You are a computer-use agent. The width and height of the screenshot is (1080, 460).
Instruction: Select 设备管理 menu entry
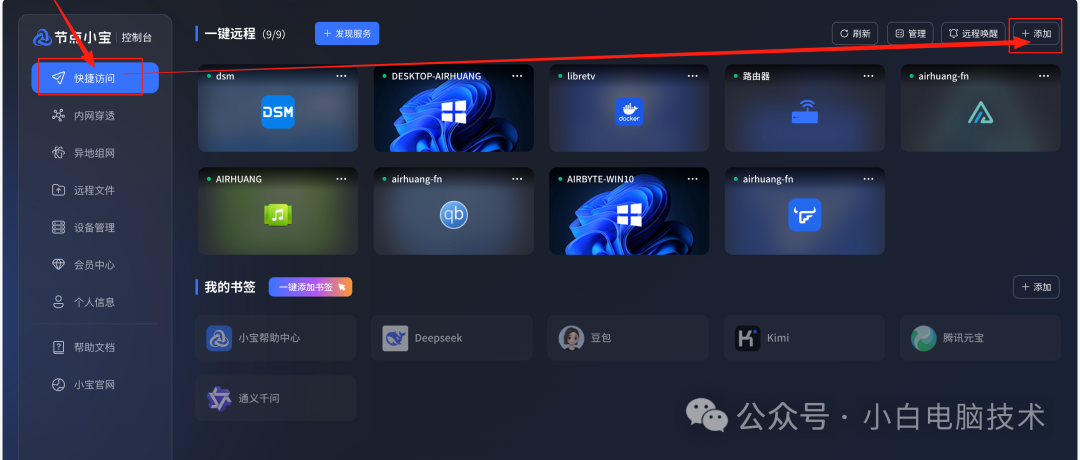pos(95,227)
